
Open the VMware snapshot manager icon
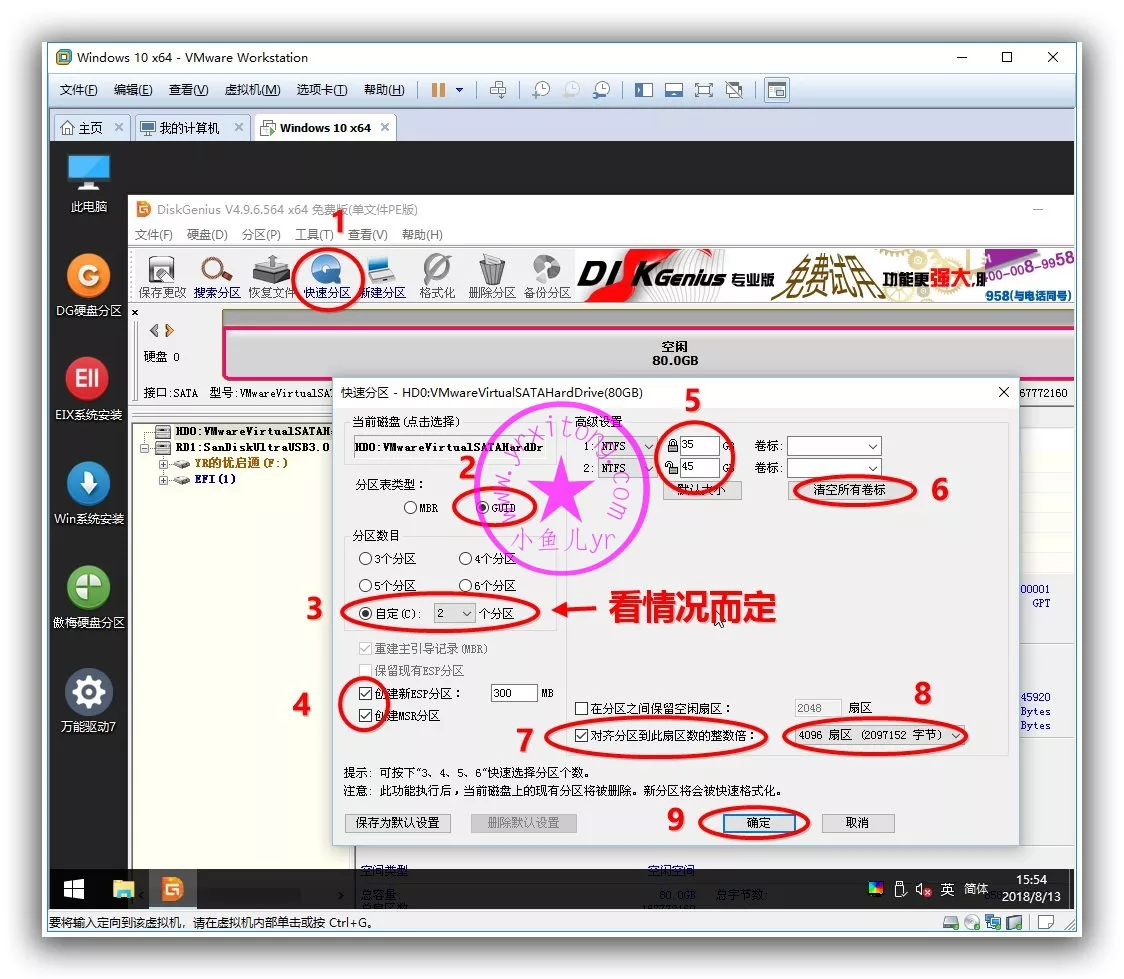pos(601,90)
